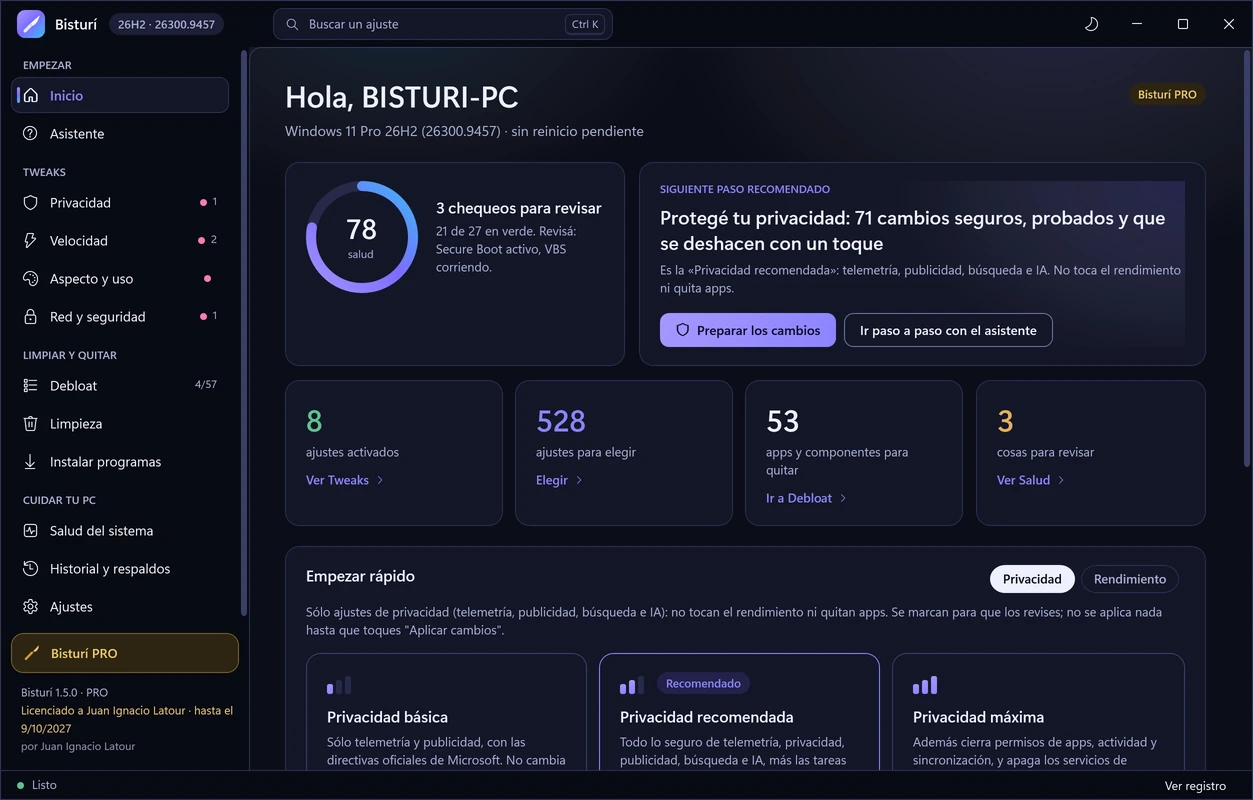
Task: Switch to the Rendimiento quick-start tab
Action: pos(1130,579)
